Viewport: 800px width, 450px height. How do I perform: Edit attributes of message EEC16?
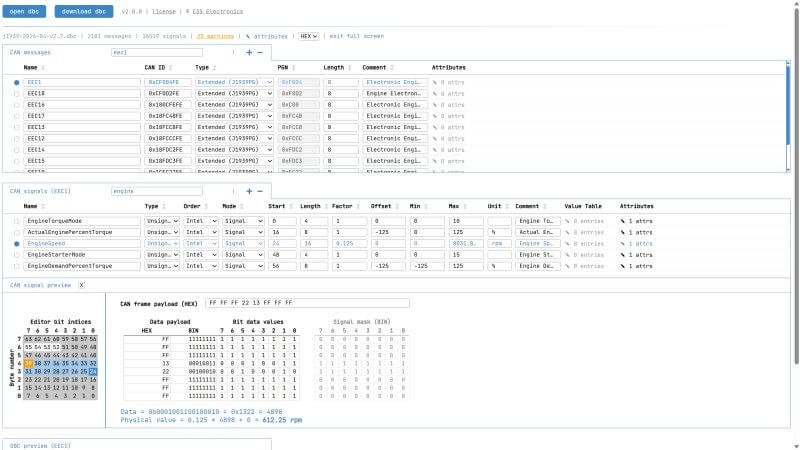[x=448, y=105]
